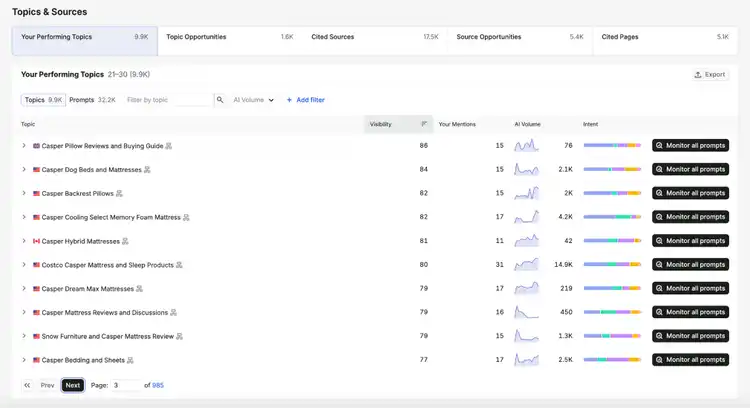Screen dimensions: 750x408
Task: Switch to the Cited Pages tab
Action: [x=665, y=41]
